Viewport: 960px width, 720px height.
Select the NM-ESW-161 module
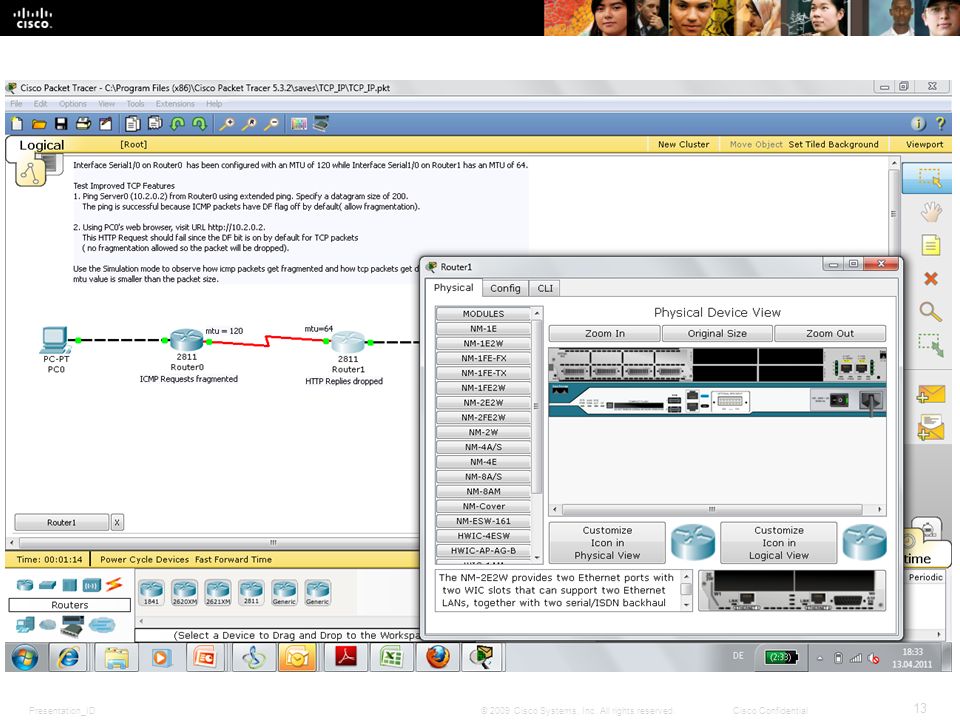pyautogui.click(x=483, y=521)
